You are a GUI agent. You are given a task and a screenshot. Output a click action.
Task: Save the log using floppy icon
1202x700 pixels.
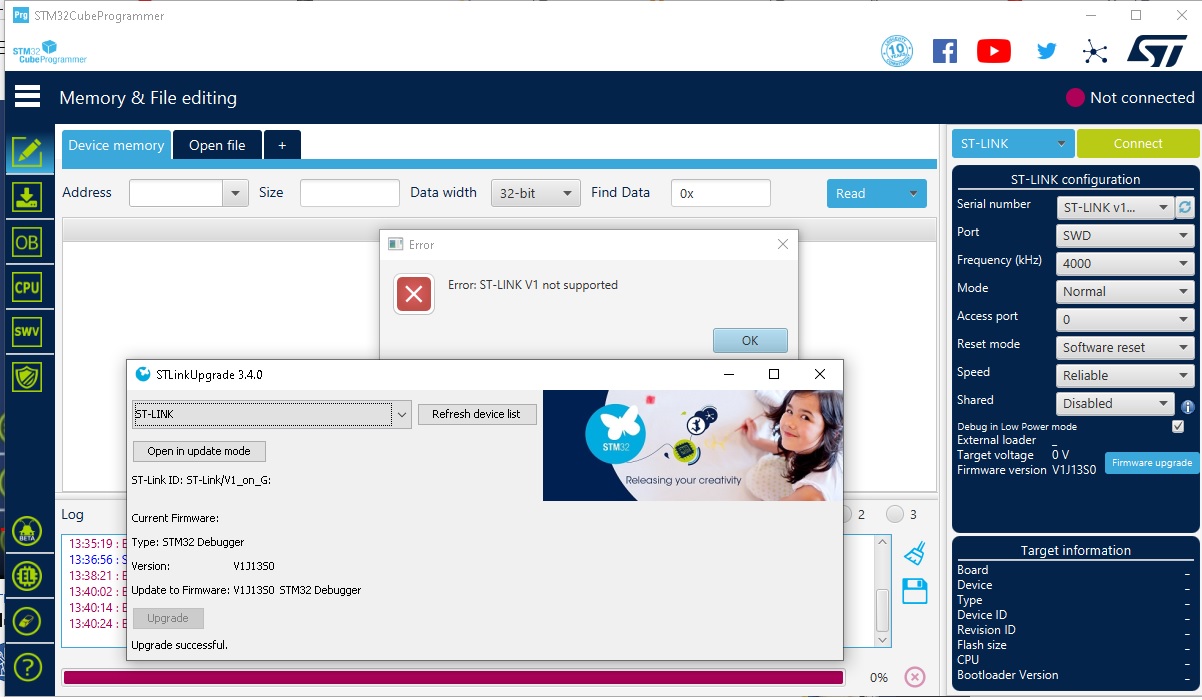coord(914,591)
